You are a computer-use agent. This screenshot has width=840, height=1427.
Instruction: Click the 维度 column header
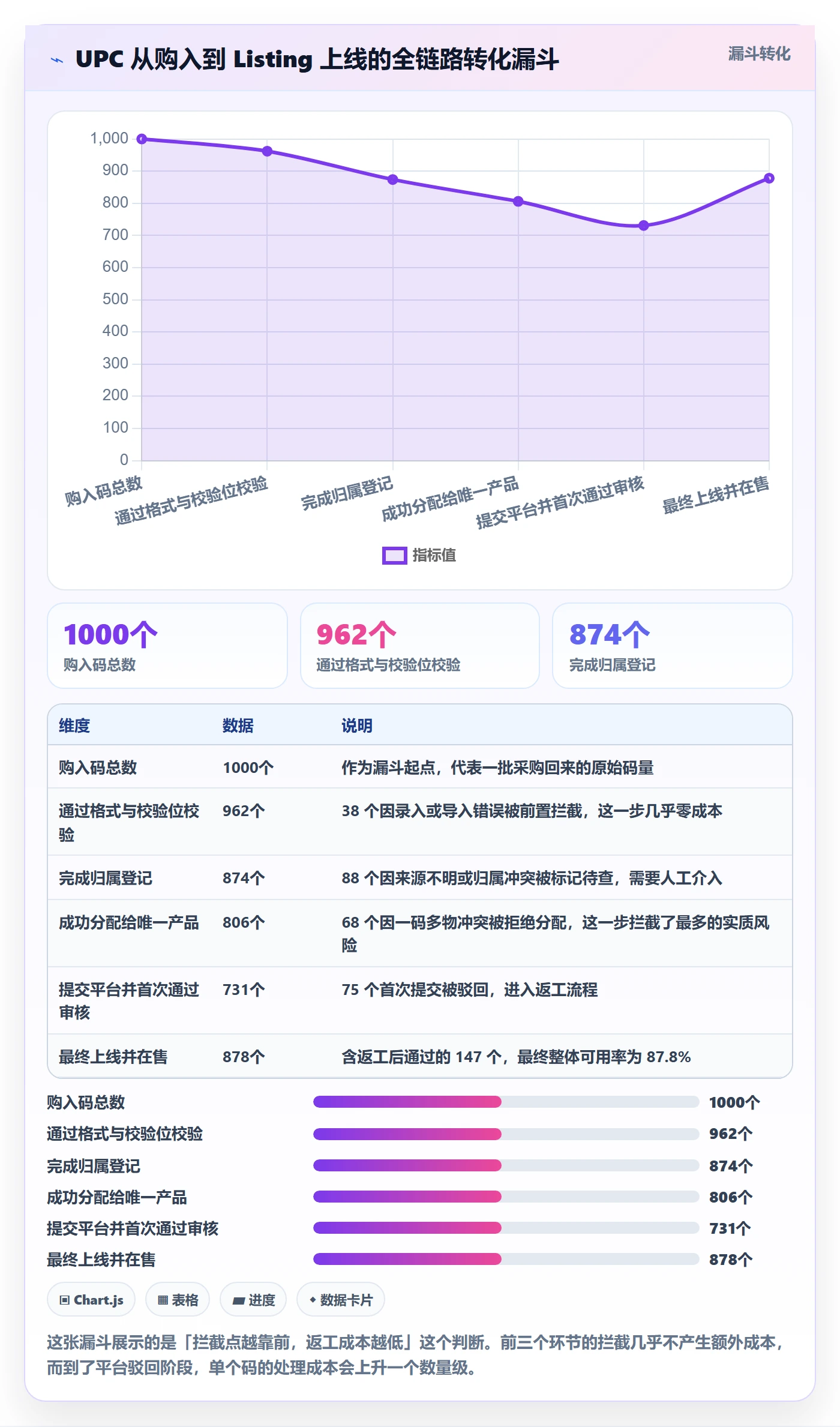click(x=74, y=726)
